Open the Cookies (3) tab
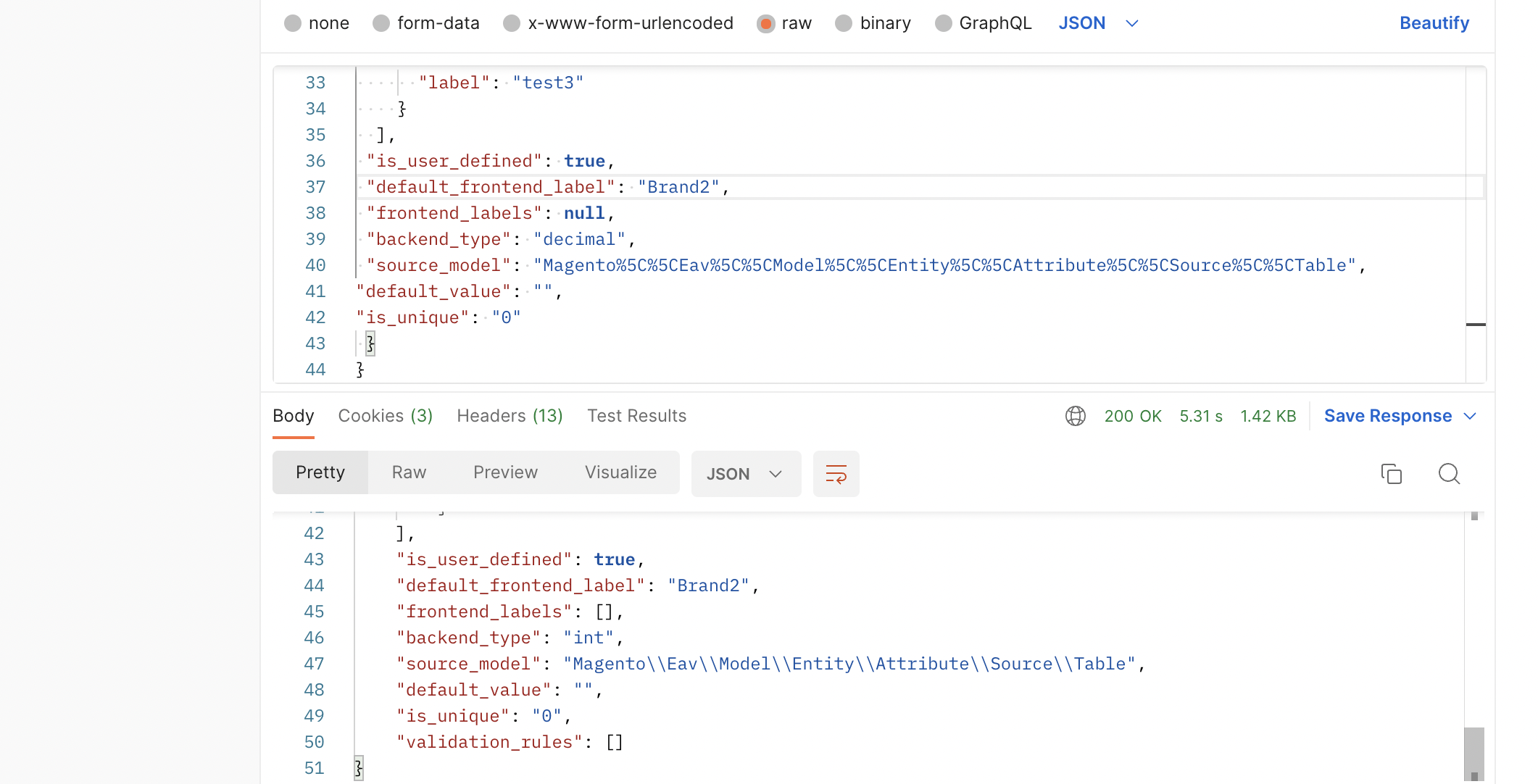The height and width of the screenshot is (784, 1538). coord(386,416)
